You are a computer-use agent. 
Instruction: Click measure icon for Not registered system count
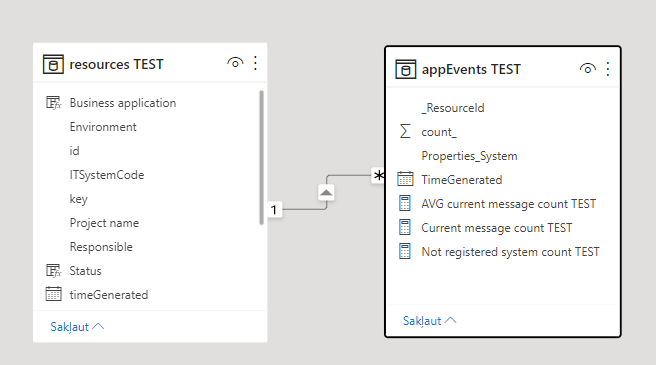pos(405,252)
